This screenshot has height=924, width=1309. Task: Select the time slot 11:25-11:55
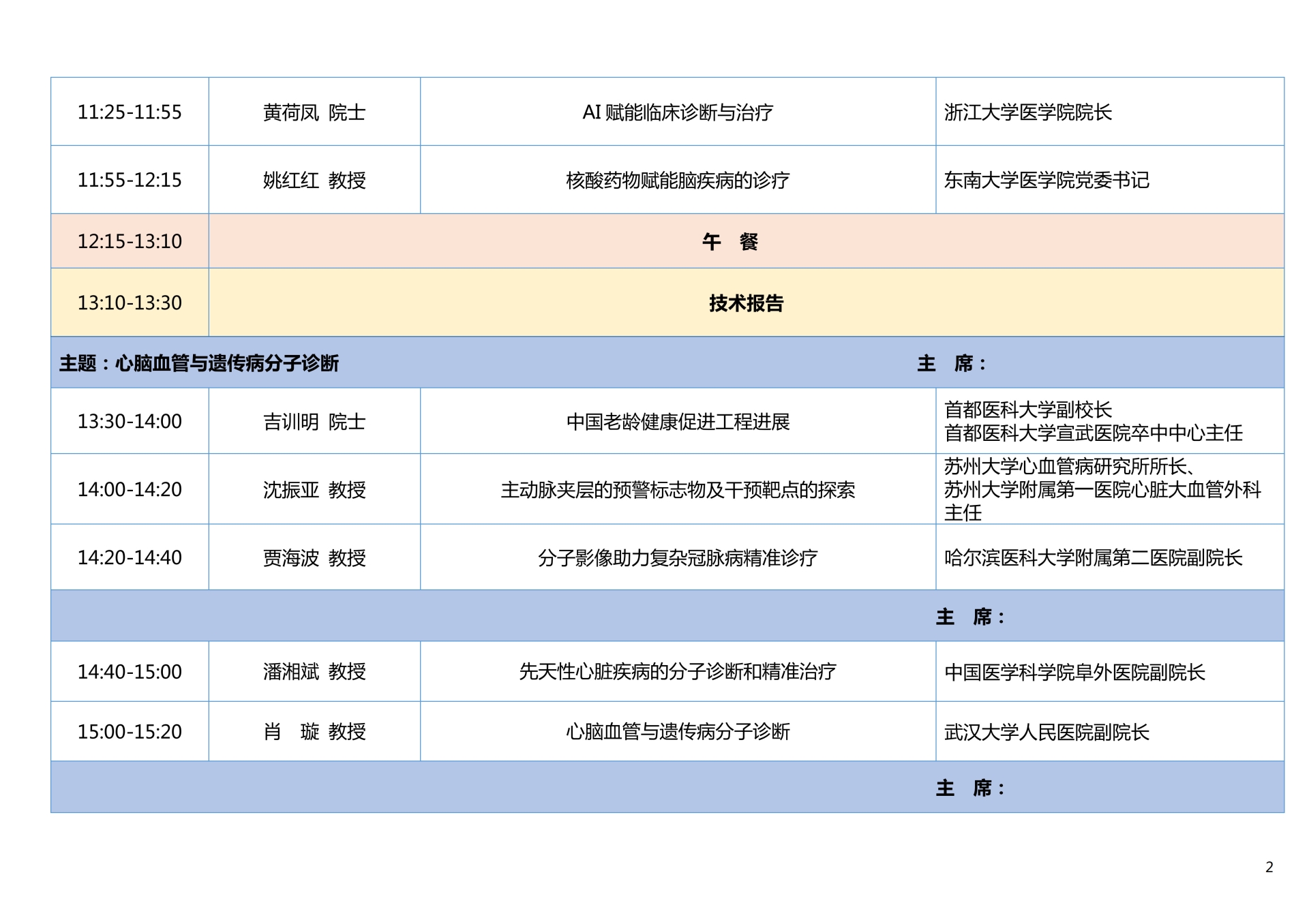point(129,111)
